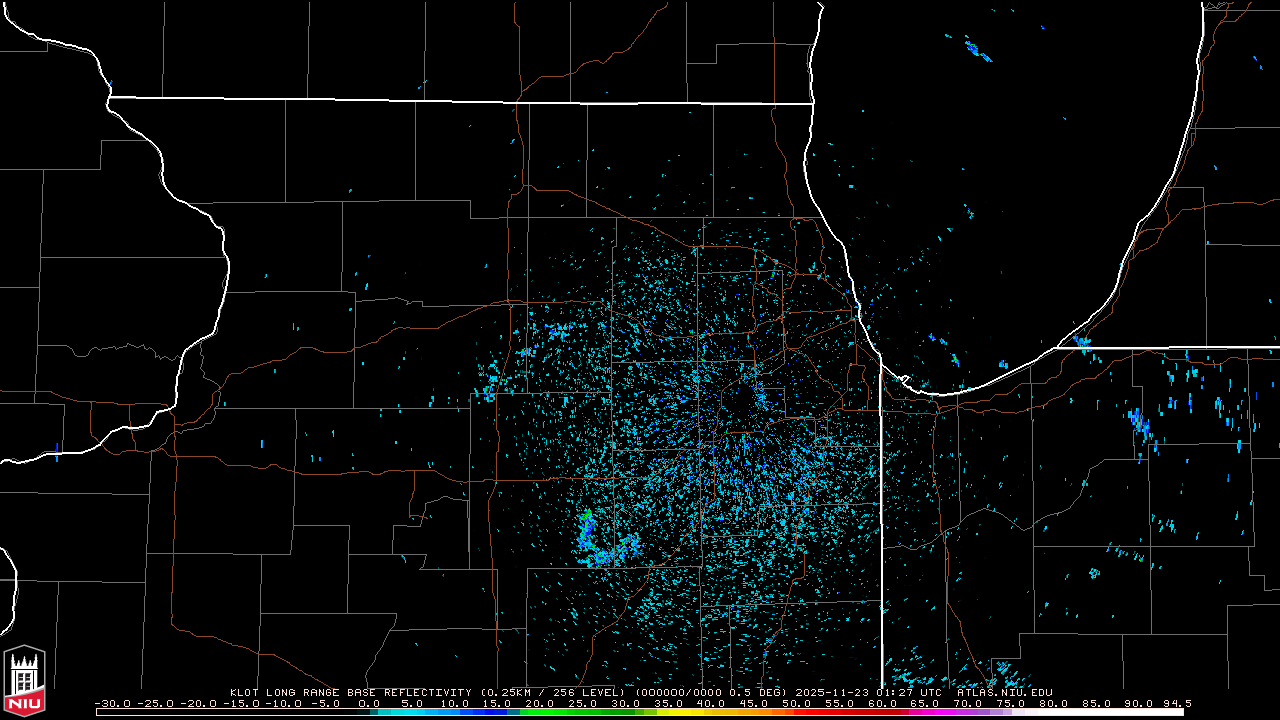The height and width of the screenshot is (720, 1280).
Task: Click the 2025-11-23 01:27 UTC timestamp
Action: [x=879, y=692]
